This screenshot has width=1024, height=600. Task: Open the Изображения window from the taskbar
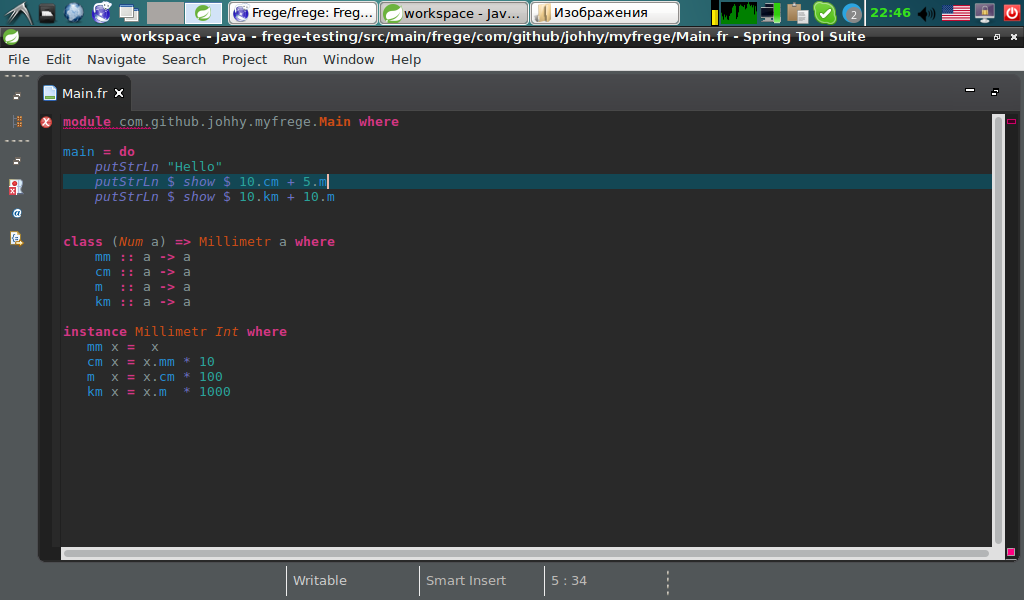(604, 13)
